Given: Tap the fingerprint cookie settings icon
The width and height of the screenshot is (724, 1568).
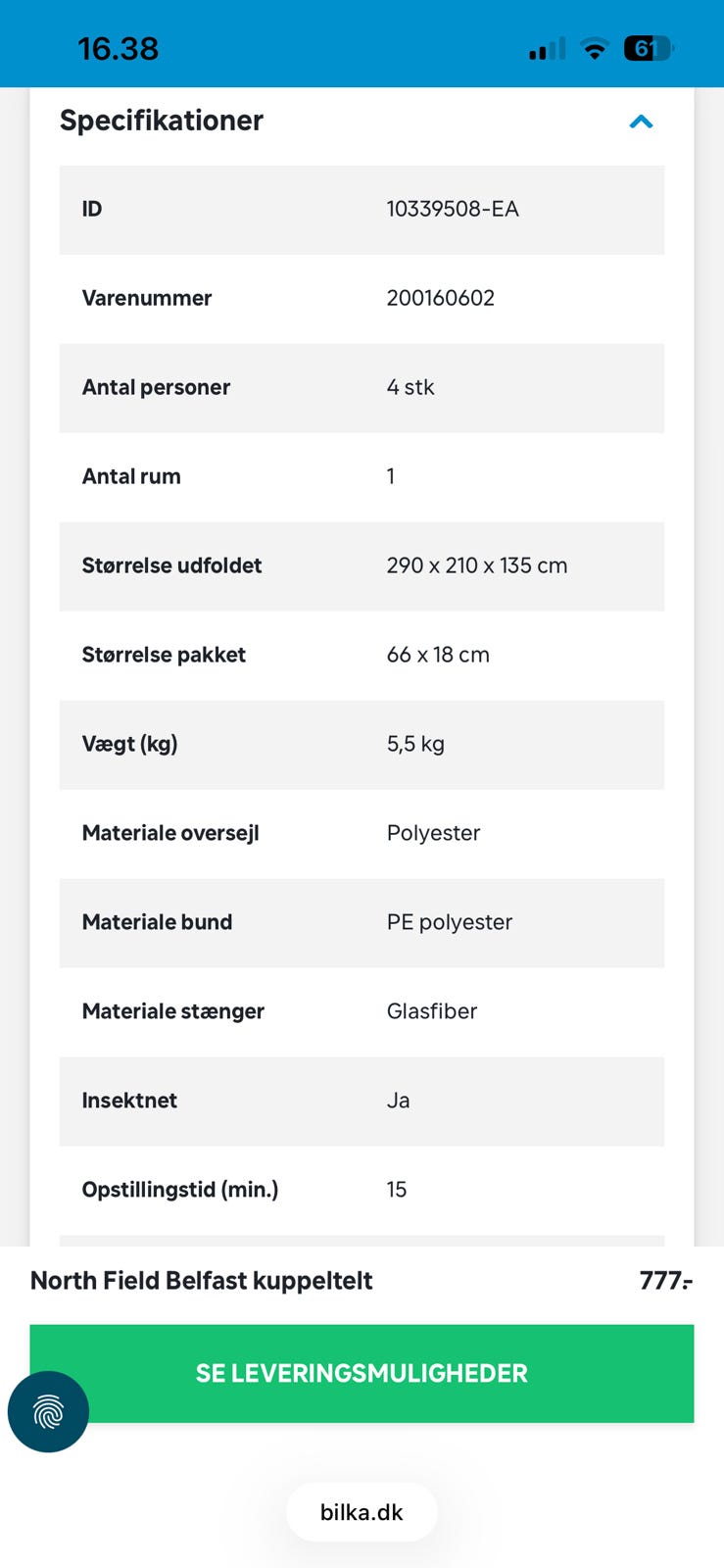Looking at the screenshot, I should [x=48, y=1411].
